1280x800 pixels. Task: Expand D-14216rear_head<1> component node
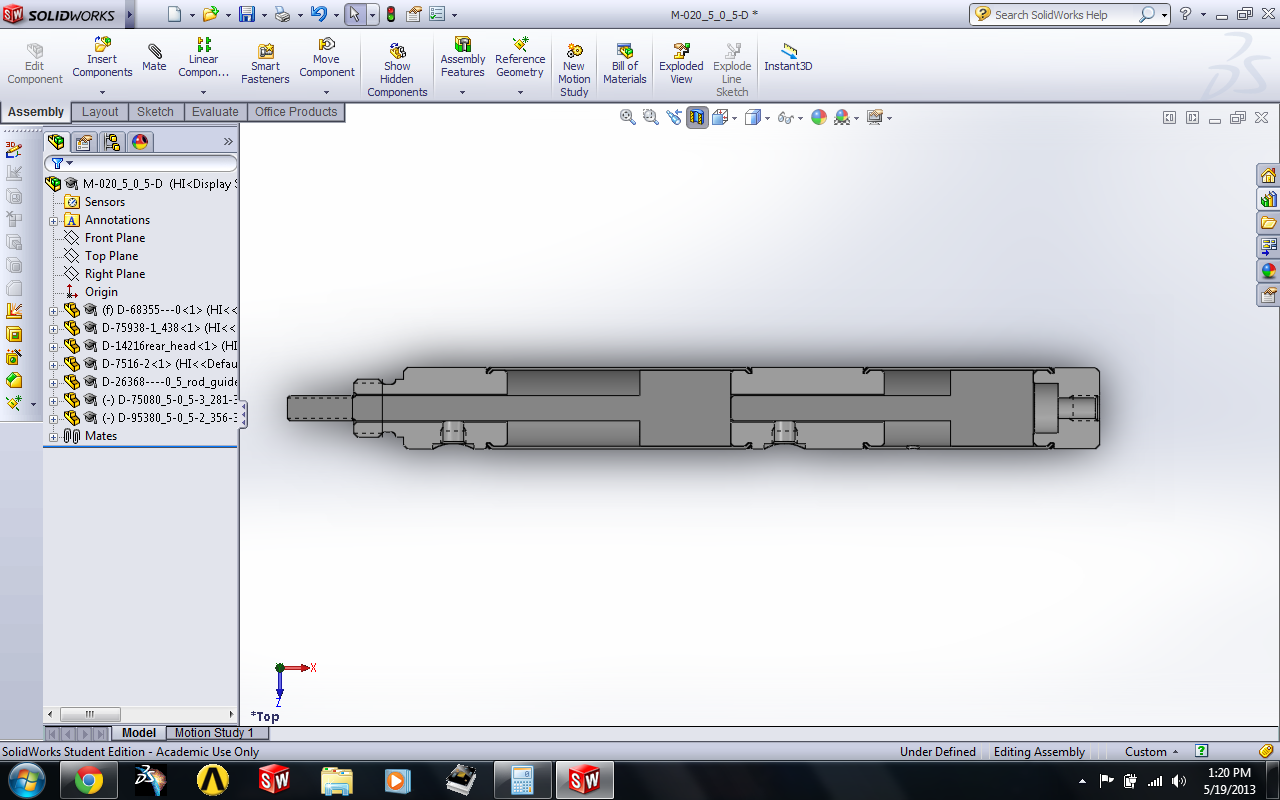click(54, 346)
